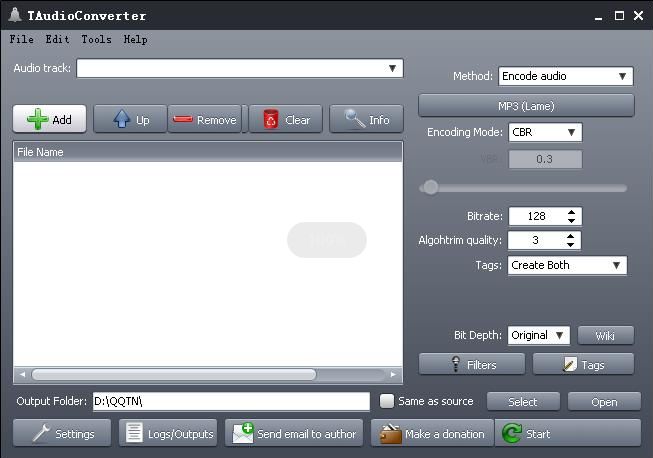
Task: Enable Same as source checkbox
Action: 387,401
